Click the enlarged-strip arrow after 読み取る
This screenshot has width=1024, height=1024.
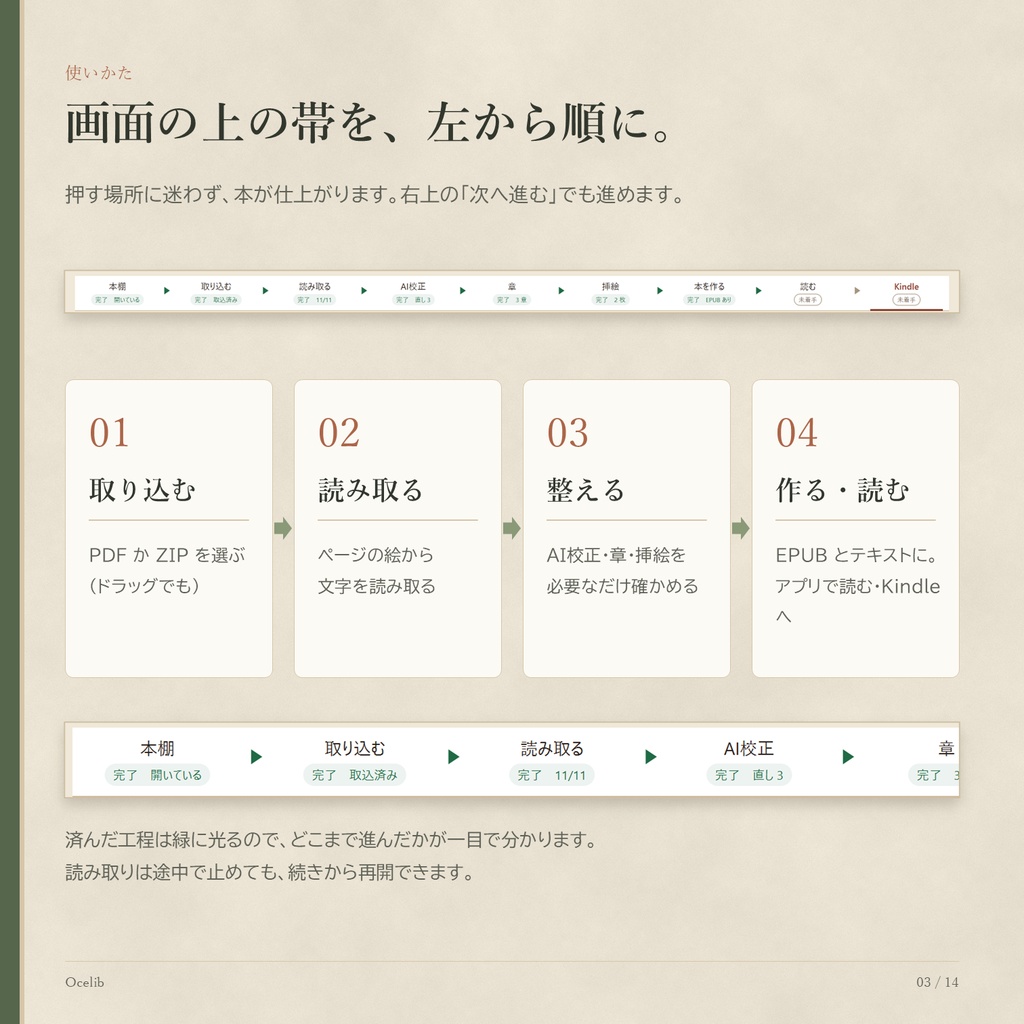tap(651, 757)
